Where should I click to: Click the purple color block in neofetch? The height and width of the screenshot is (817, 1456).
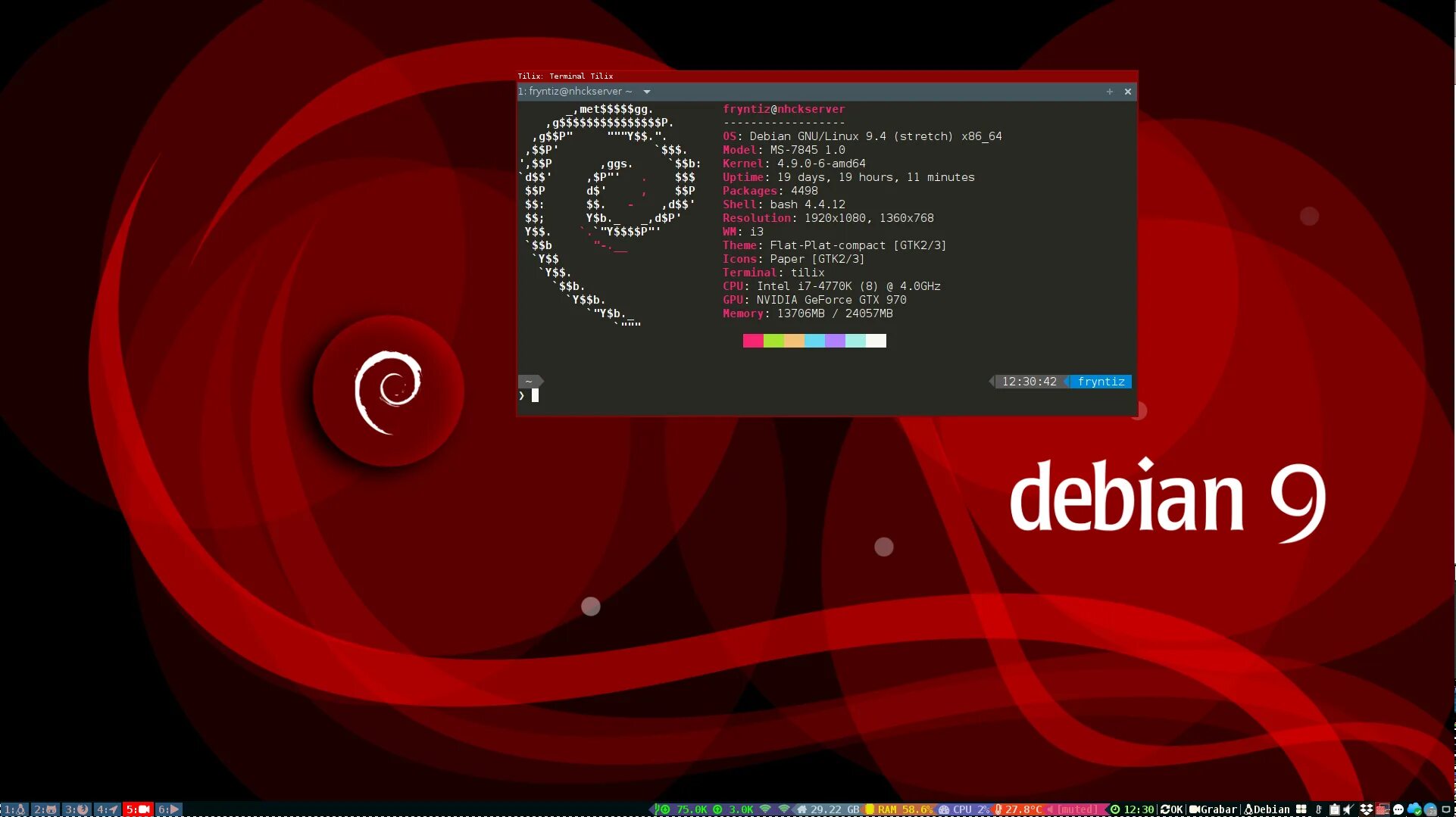click(835, 341)
